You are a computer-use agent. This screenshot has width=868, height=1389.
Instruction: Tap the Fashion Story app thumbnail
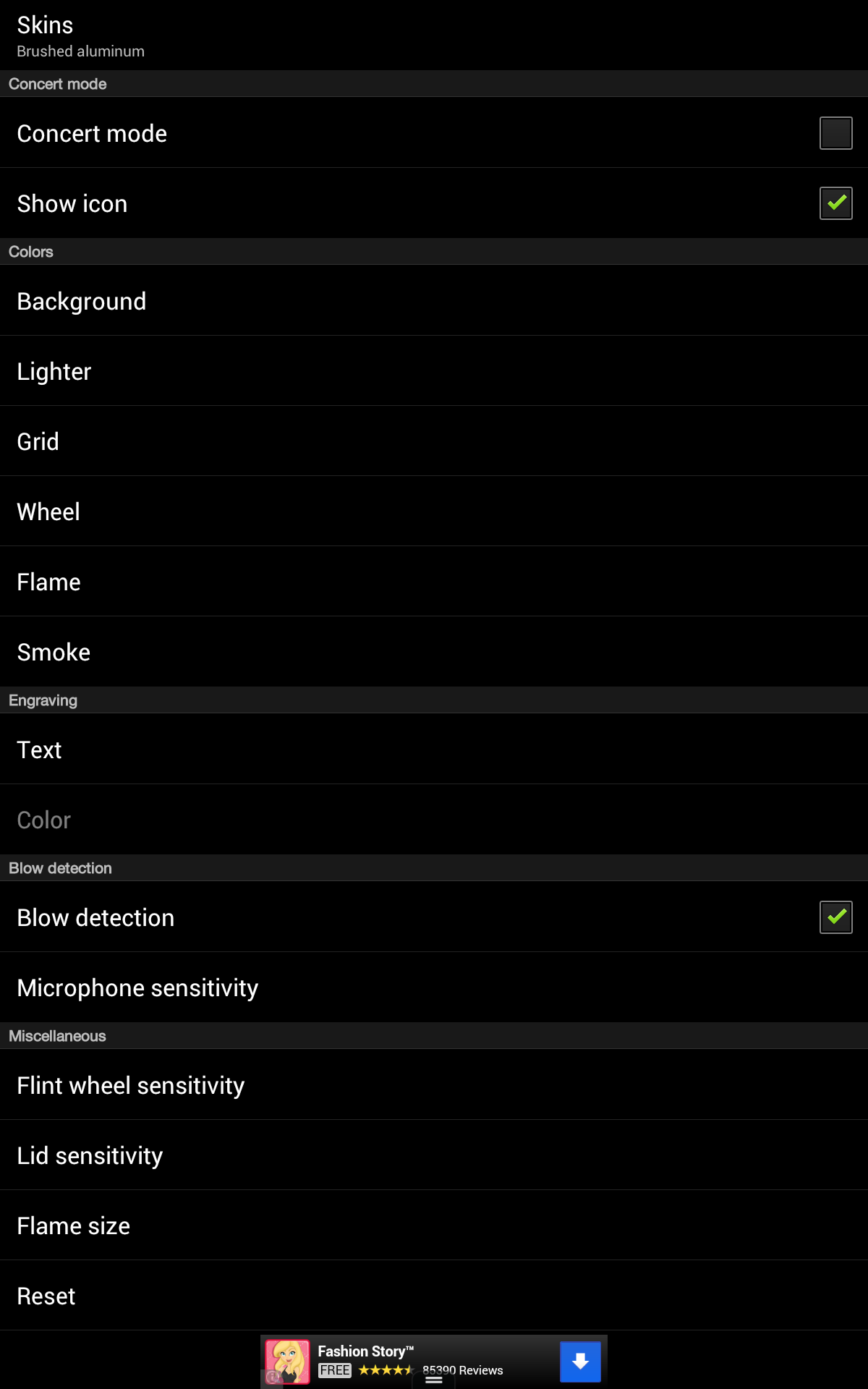pyautogui.click(x=288, y=1361)
